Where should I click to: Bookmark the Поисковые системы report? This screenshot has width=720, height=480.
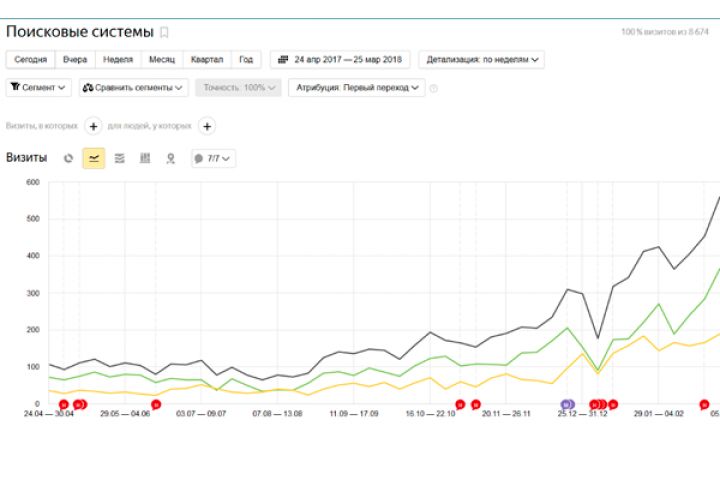pyautogui.click(x=165, y=33)
